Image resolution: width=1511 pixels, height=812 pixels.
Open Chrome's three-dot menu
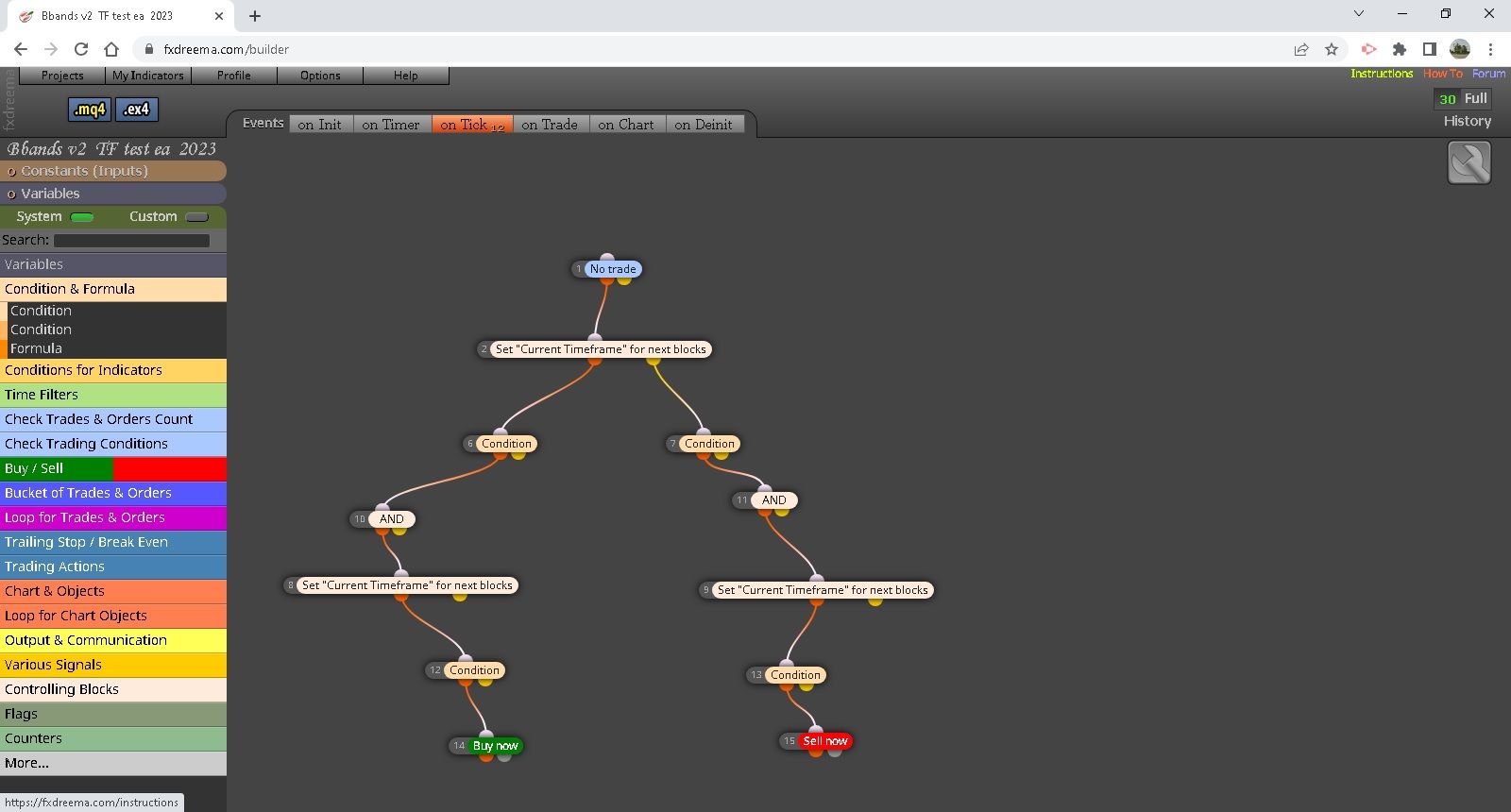(1490, 49)
